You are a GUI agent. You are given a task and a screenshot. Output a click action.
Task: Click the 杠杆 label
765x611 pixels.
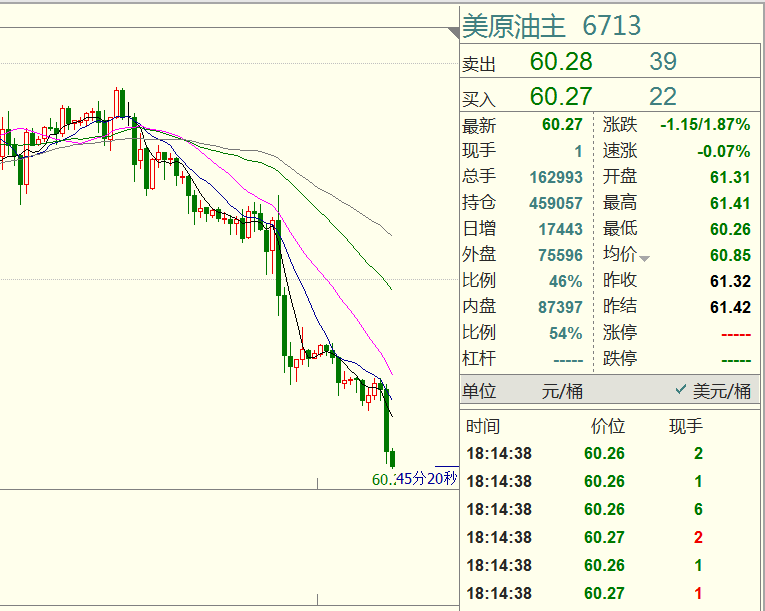tap(479, 358)
